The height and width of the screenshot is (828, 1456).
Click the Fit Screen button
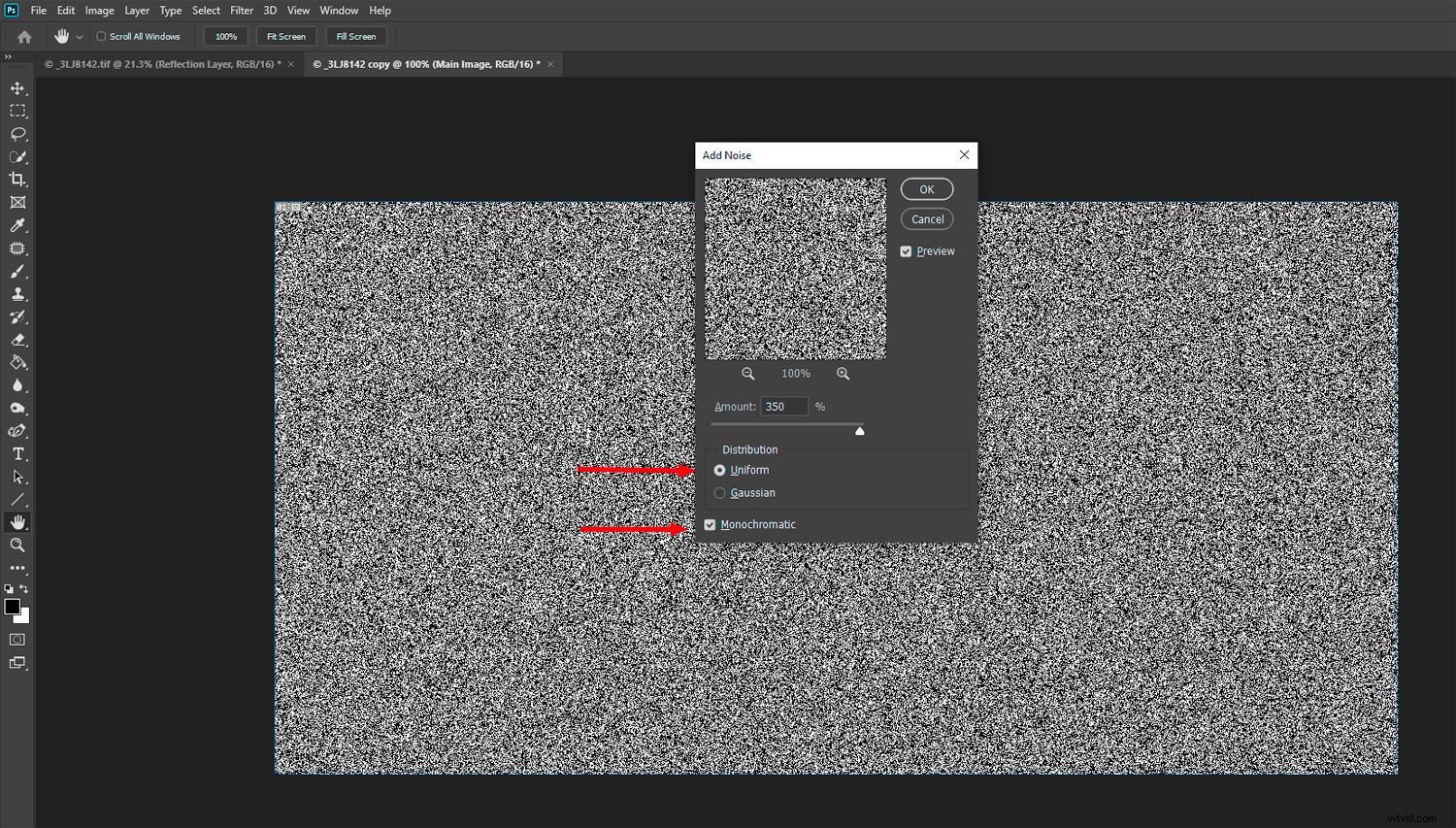(x=285, y=37)
